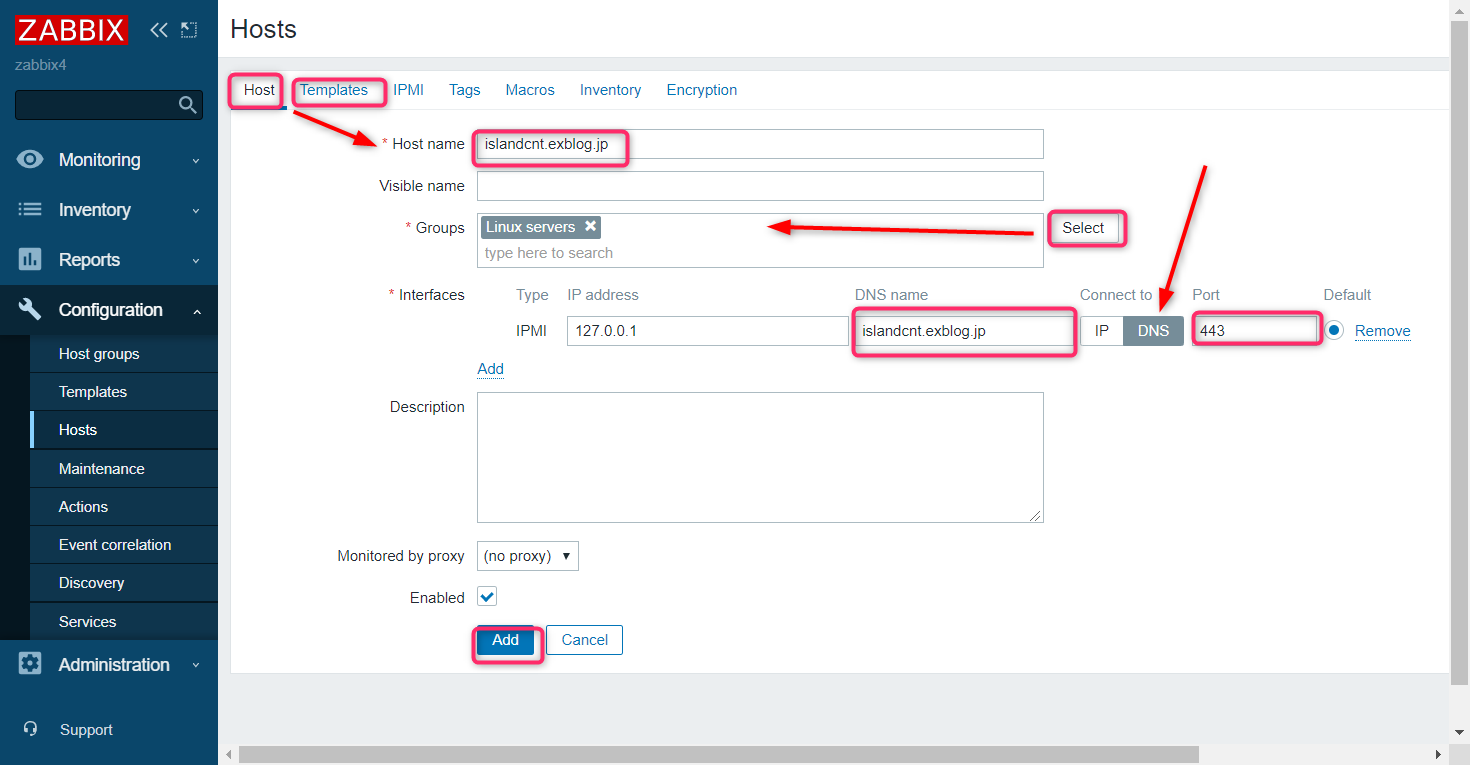Expand the Reports menu section
Viewport: 1470px width, 765px height.
(109, 260)
